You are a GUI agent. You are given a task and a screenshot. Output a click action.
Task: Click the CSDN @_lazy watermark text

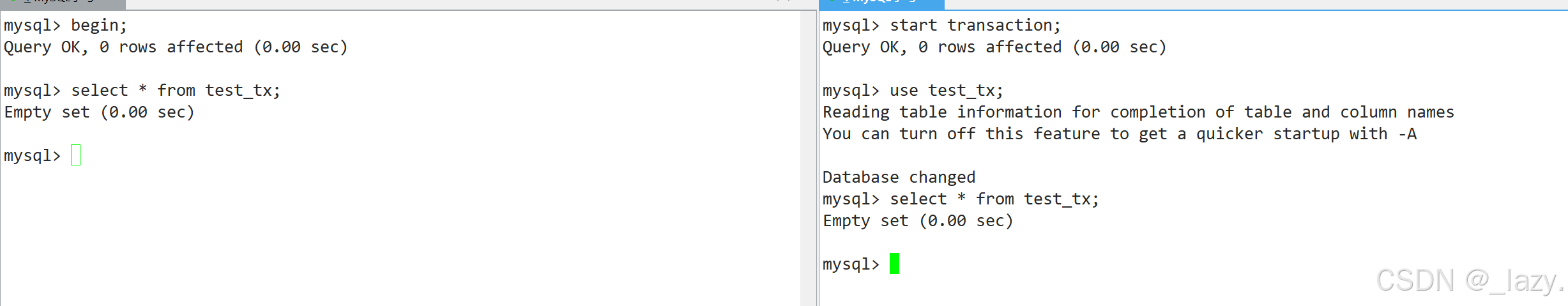pos(1470,280)
